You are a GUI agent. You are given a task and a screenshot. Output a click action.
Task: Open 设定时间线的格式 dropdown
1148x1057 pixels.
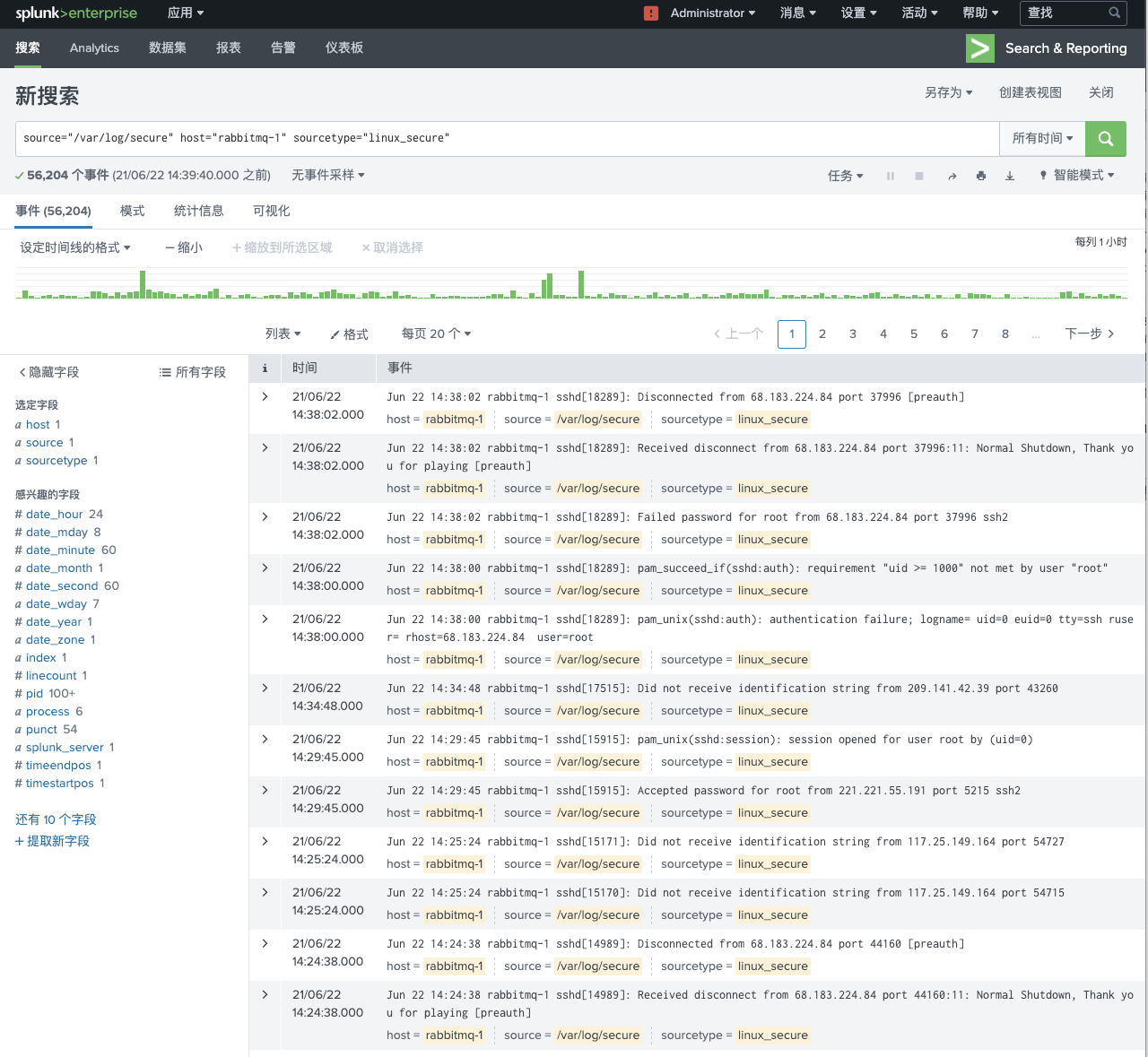tap(75, 247)
